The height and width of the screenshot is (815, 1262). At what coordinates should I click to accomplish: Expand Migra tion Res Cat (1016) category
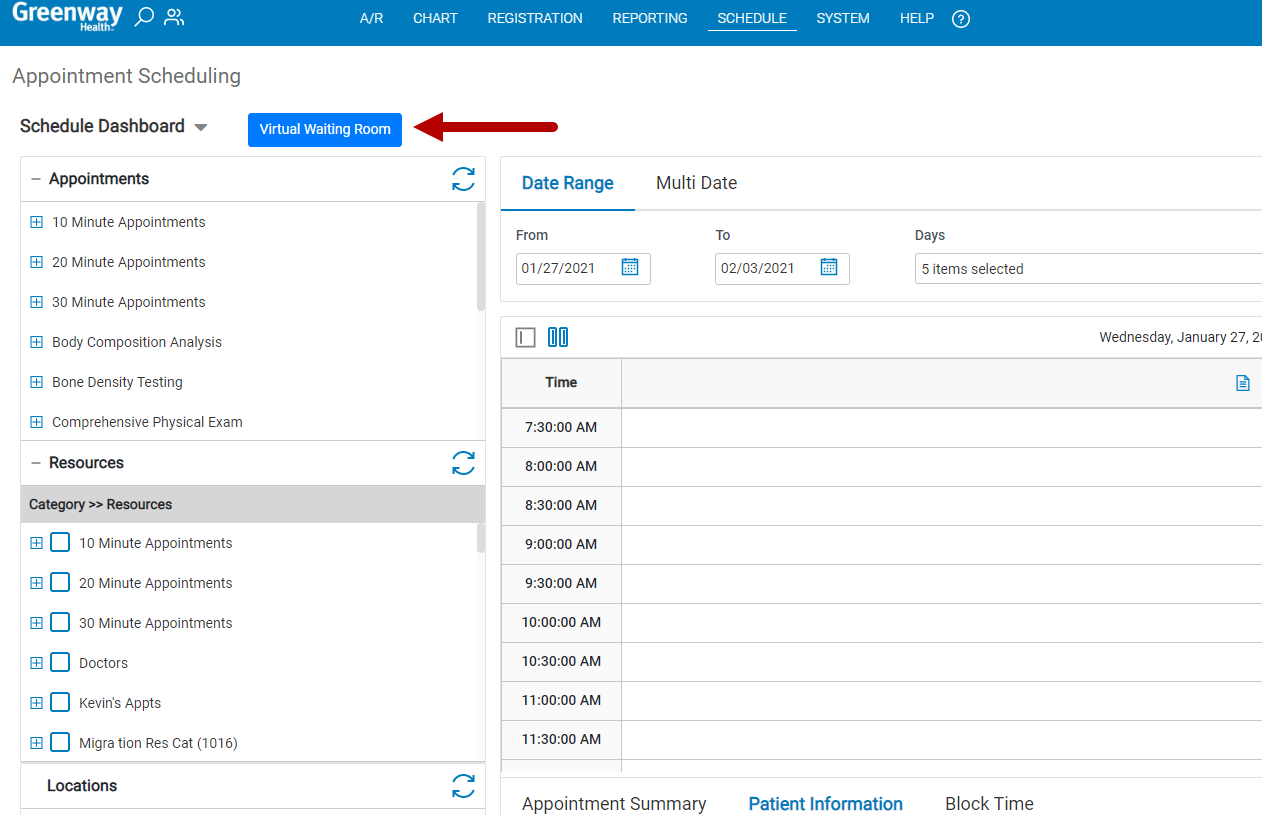click(37, 743)
